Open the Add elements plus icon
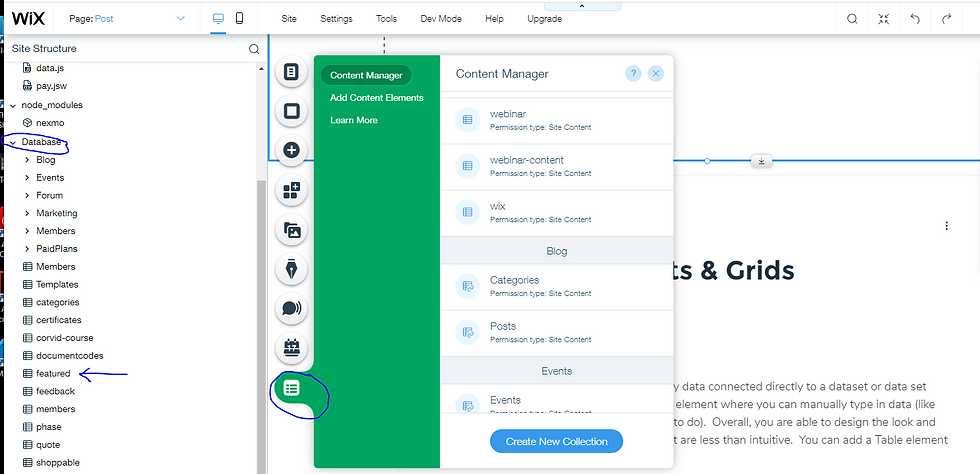 coord(291,151)
